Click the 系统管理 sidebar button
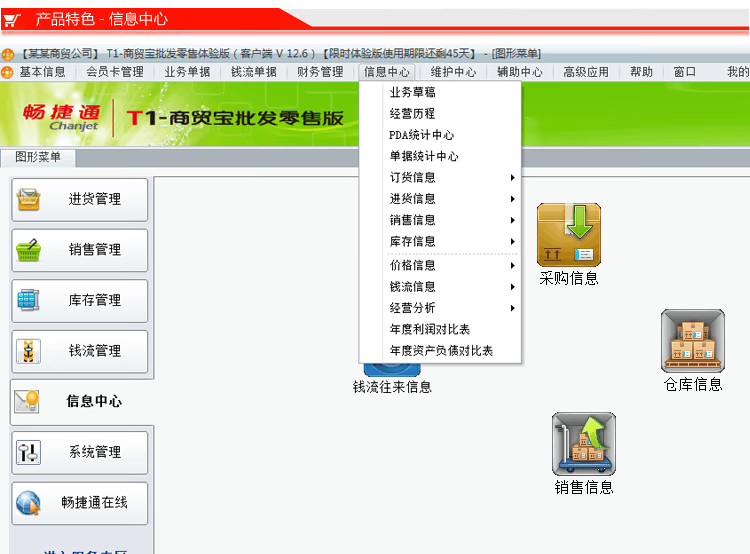 pyautogui.click(x=79, y=452)
